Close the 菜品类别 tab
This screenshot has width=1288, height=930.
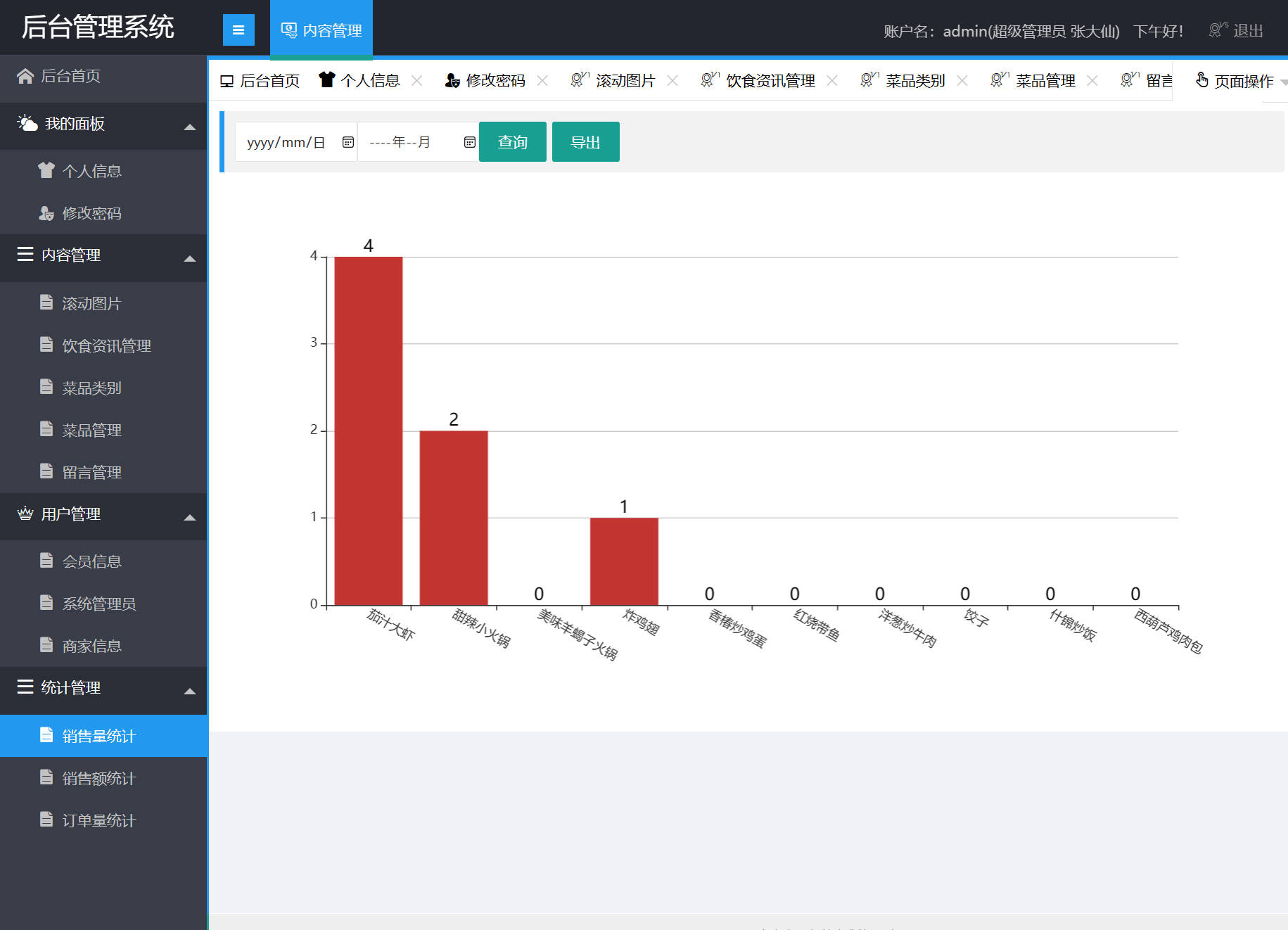(x=962, y=81)
